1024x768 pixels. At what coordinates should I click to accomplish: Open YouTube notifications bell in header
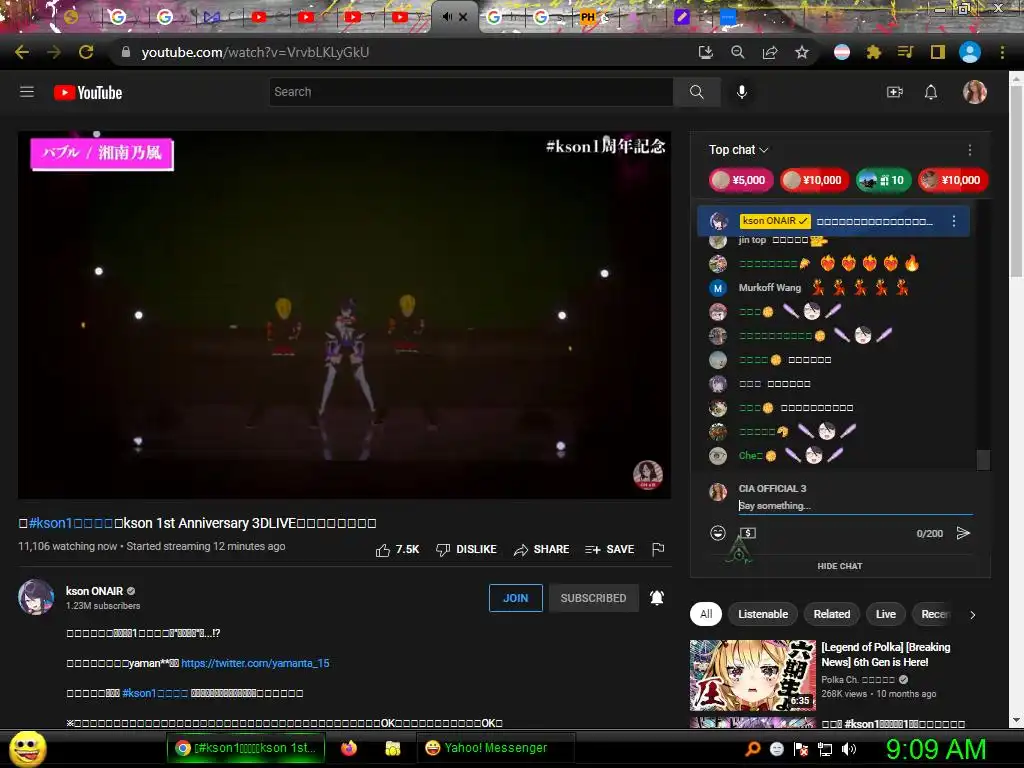click(x=931, y=92)
